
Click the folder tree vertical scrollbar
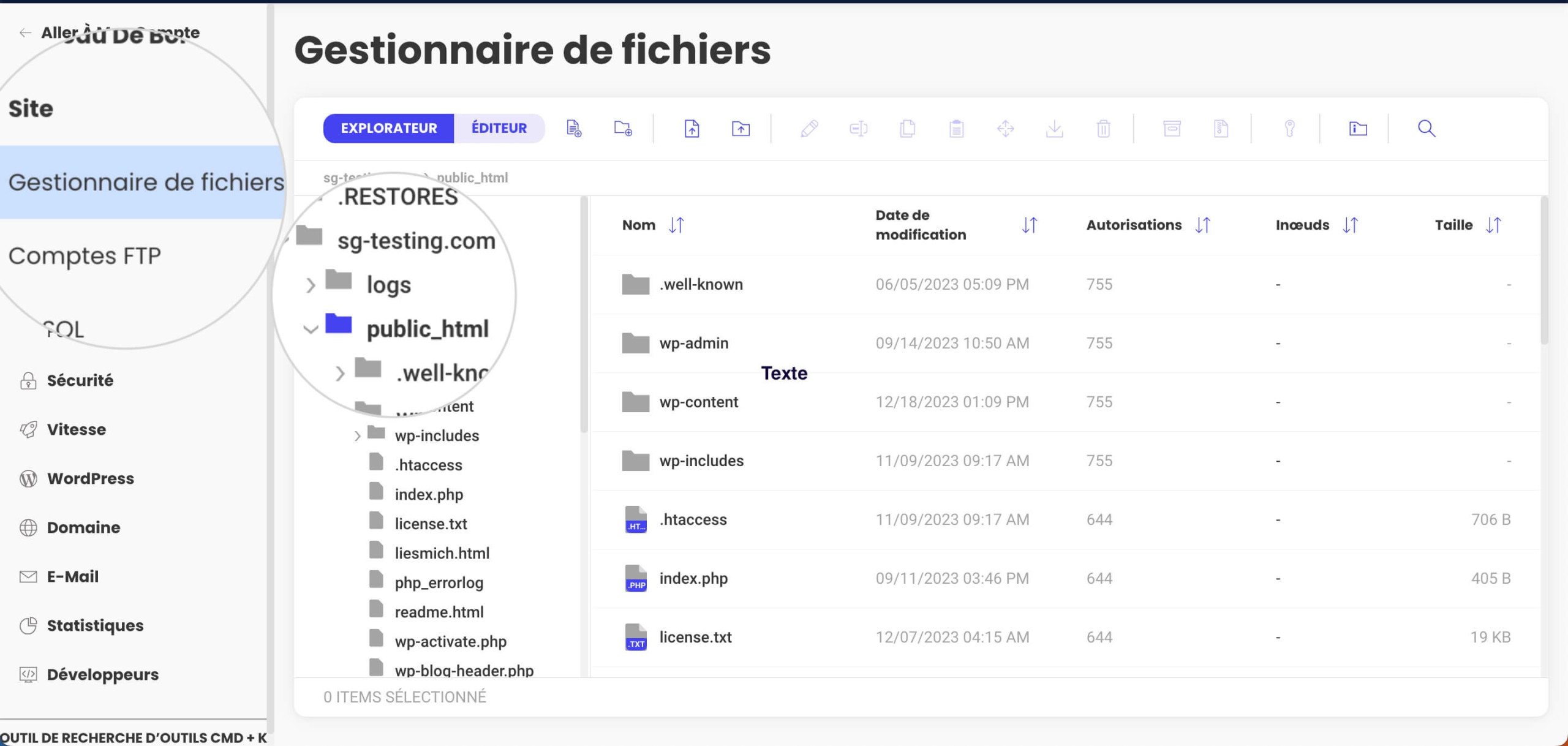tap(584, 314)
